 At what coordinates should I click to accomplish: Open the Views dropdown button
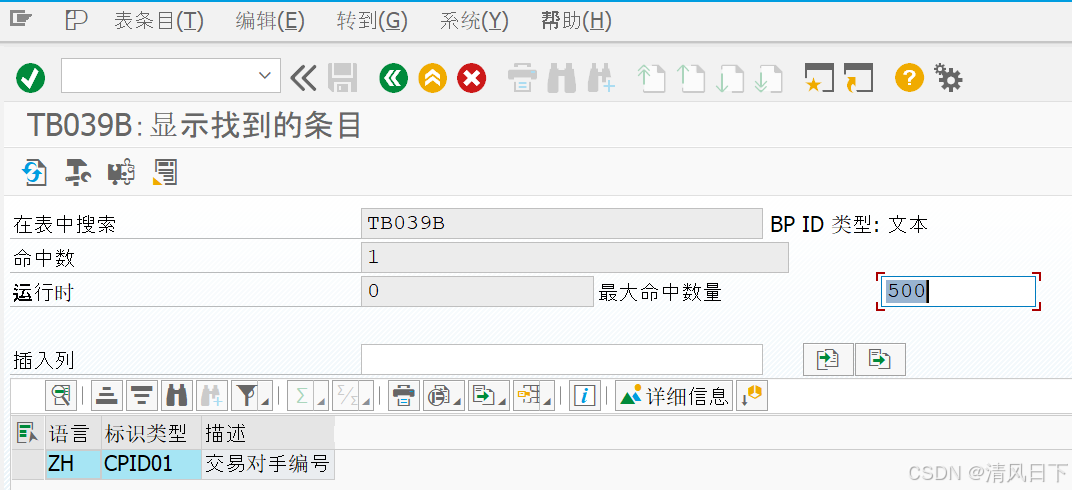tap(444, 395)
